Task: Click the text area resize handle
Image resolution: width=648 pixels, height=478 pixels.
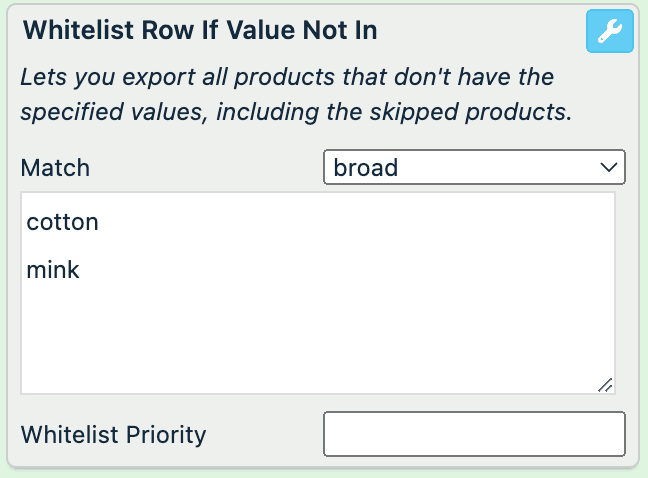Action: [605, 384]
